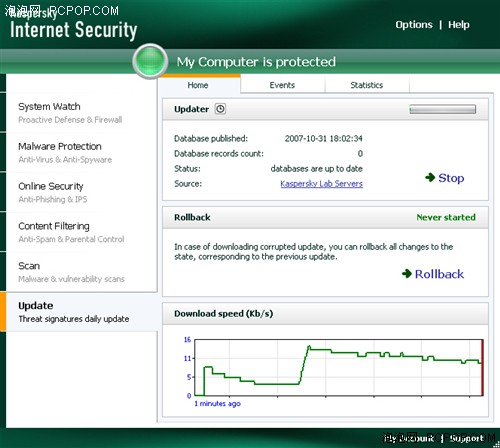Click the Updater schedule clock icon
This screenshot has height=448, width=500.
click(220, 109)
